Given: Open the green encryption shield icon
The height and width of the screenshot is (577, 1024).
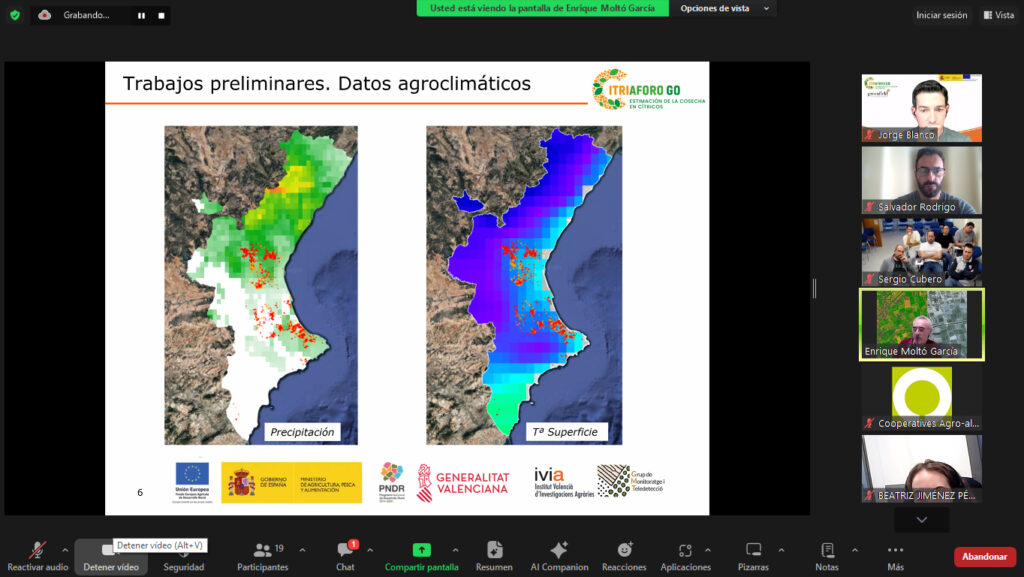Looking at the screenshot, I should point(15,14).
